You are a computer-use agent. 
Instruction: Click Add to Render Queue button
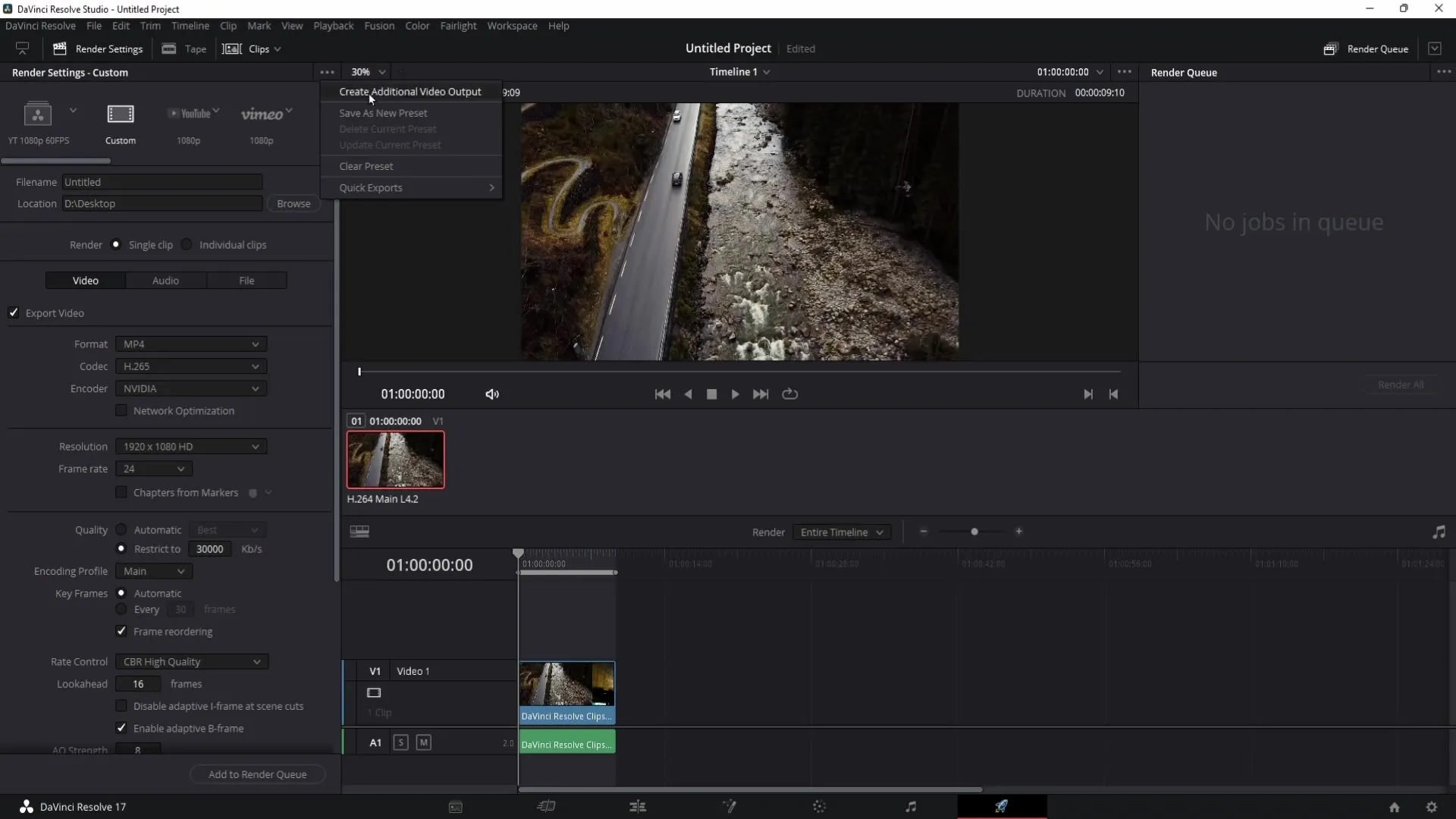(258, 775)
